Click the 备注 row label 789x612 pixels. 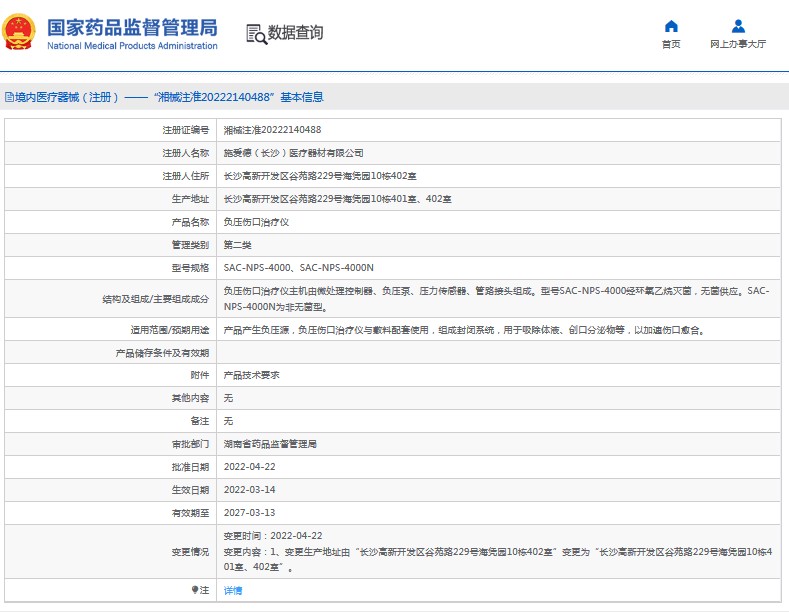200,421
